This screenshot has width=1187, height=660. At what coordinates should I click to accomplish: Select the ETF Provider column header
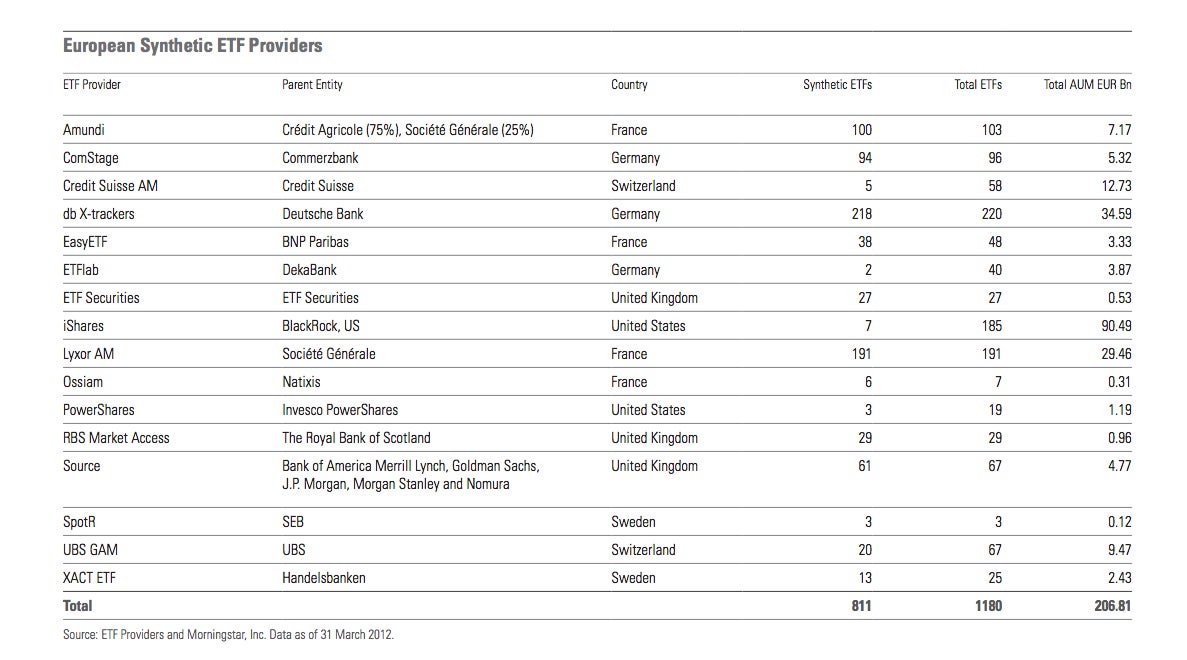tap(92, 85)
